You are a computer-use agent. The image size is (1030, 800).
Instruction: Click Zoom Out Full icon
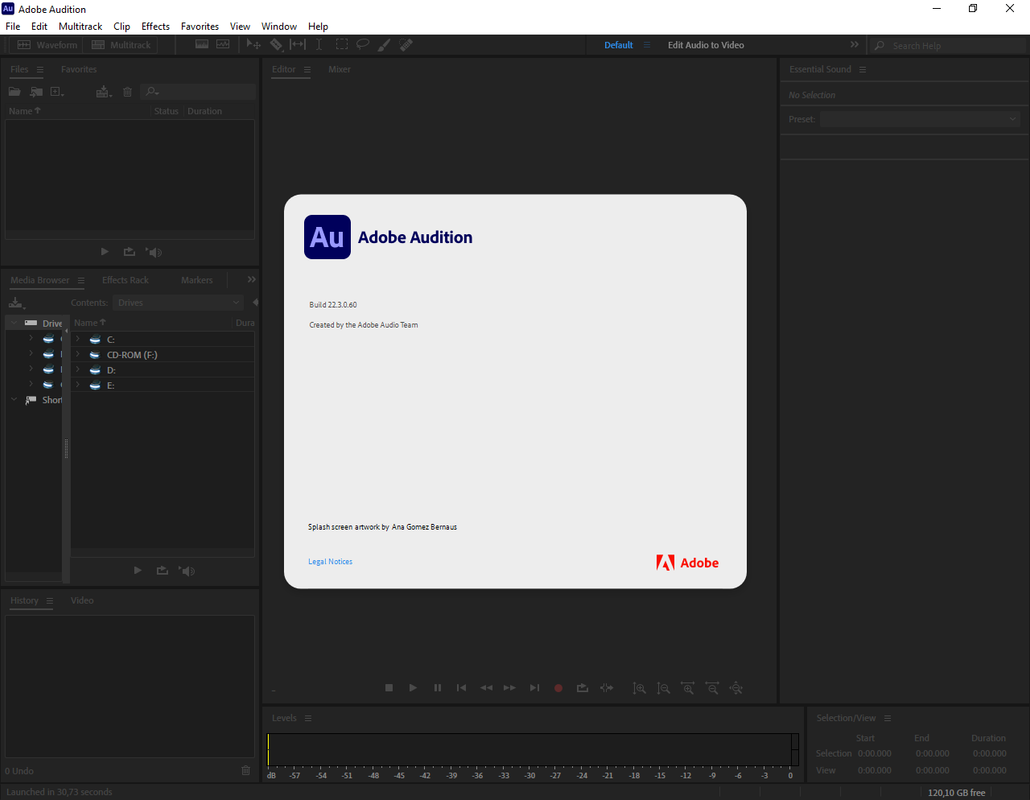tap(736, 688)
